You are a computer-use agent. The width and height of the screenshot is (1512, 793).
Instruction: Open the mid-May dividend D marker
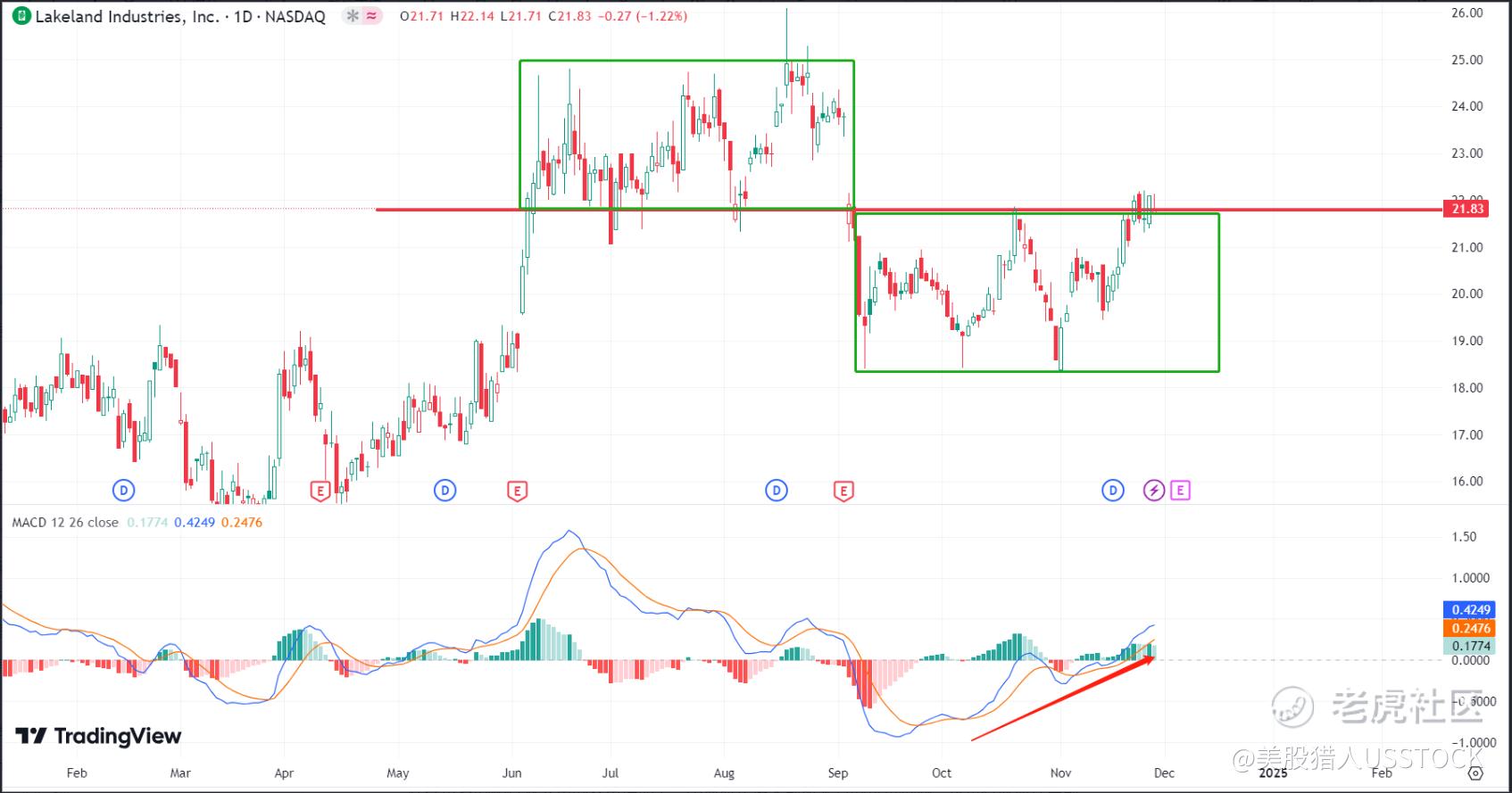(x=444, y=490)
